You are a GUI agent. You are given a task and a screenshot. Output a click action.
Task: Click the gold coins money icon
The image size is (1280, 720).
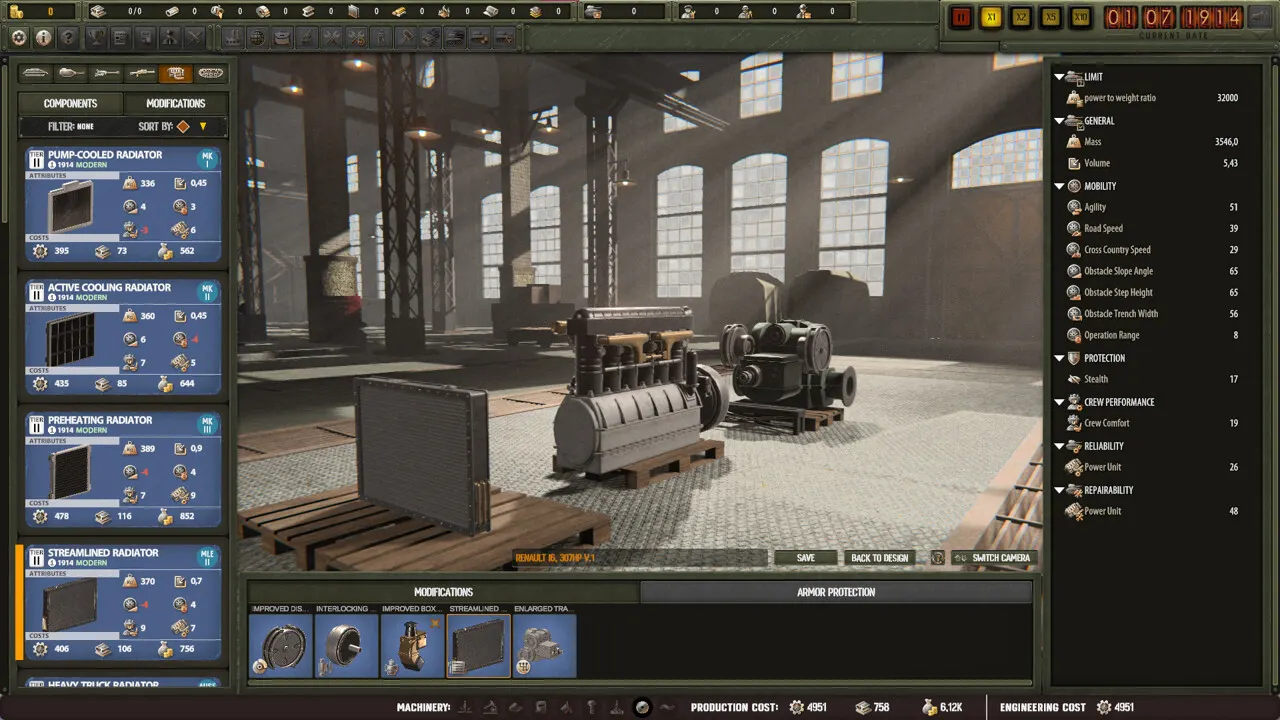point(16,12)
